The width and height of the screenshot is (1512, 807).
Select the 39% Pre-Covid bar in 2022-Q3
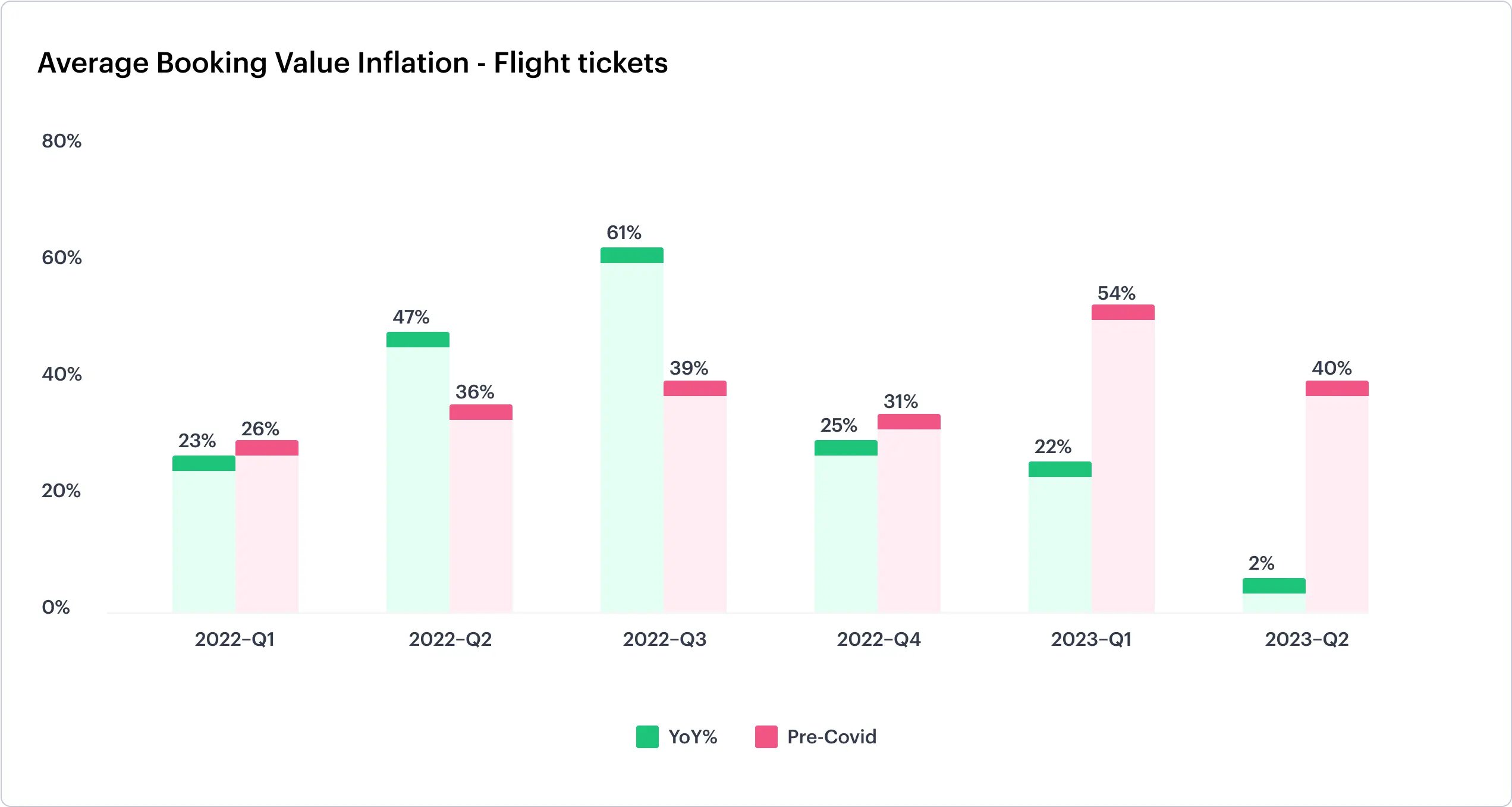(694, 497)
